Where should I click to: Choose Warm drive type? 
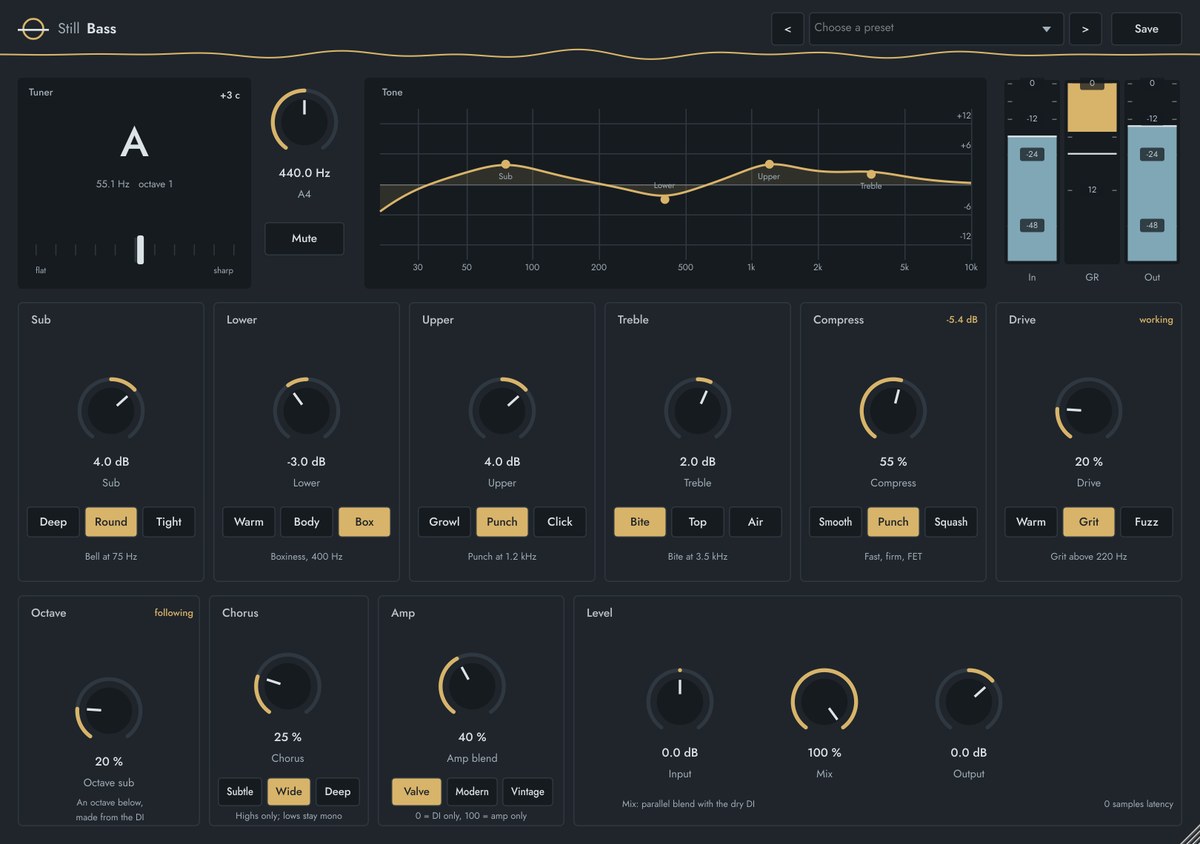point(1031,522)
